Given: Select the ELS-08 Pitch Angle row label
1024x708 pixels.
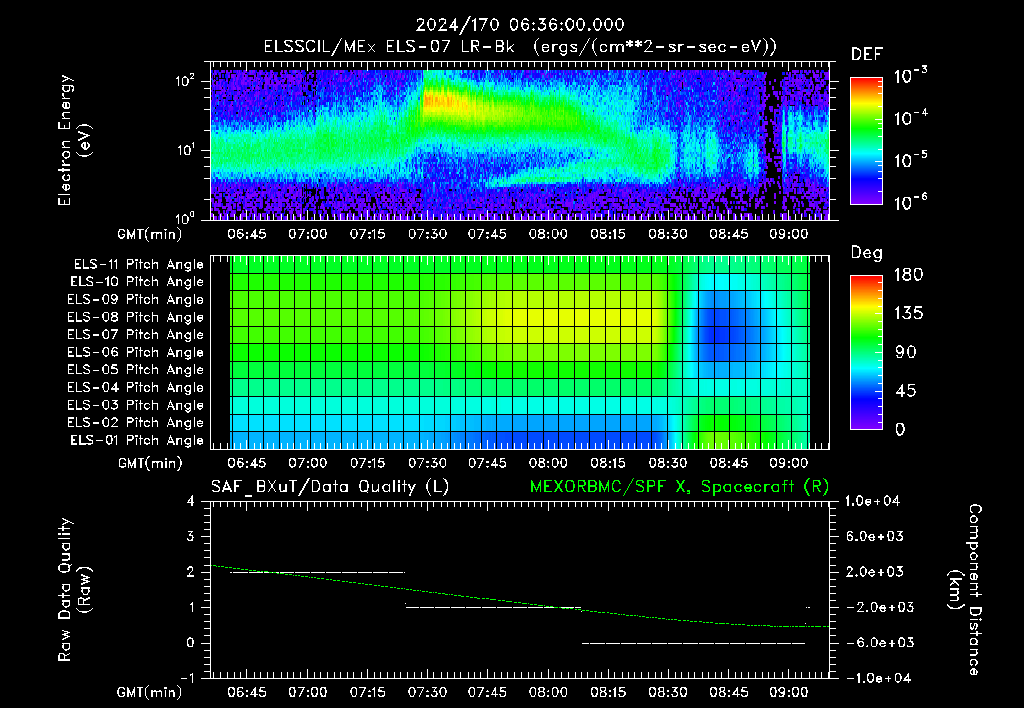Looking at the screenshot, I should [x=135, y=317].
